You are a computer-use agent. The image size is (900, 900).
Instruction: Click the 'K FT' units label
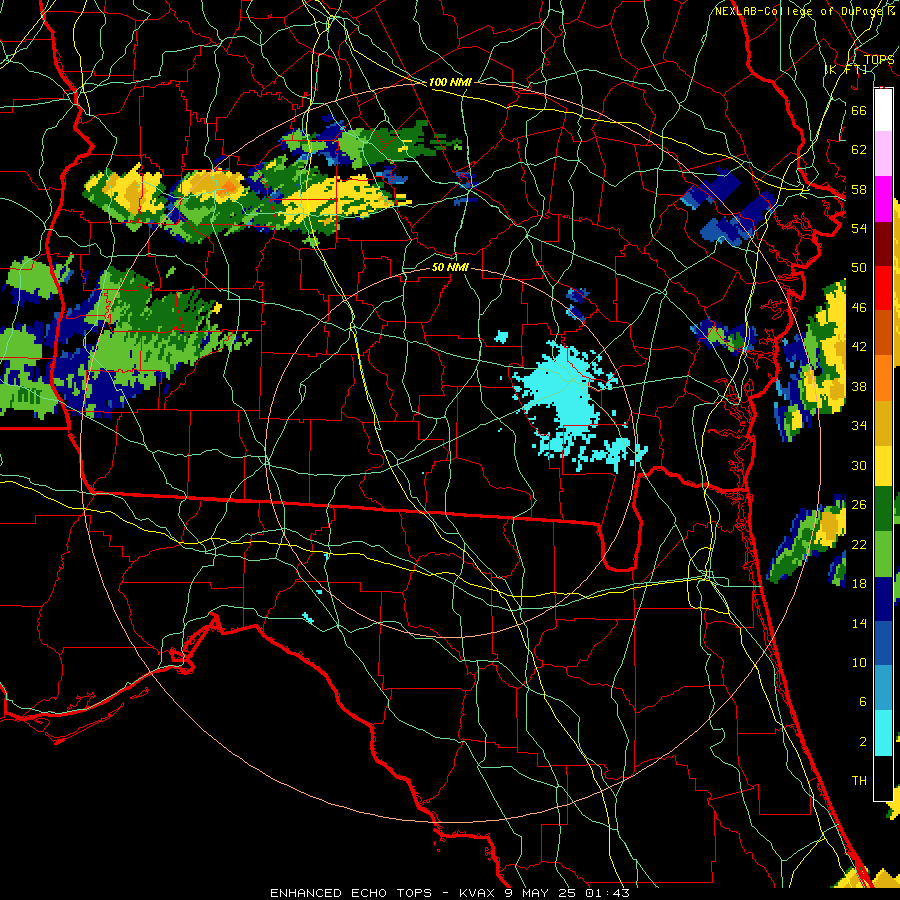click(847, 69)
